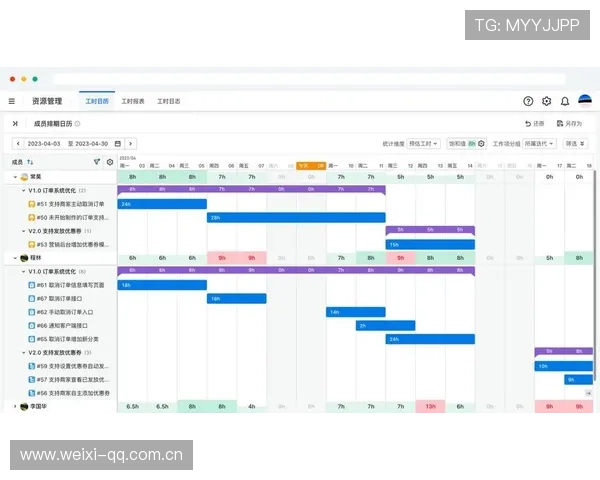Viewport: 600px width, 480px height.
Task: Open the user avatar menu
Action: coord(585,101)
